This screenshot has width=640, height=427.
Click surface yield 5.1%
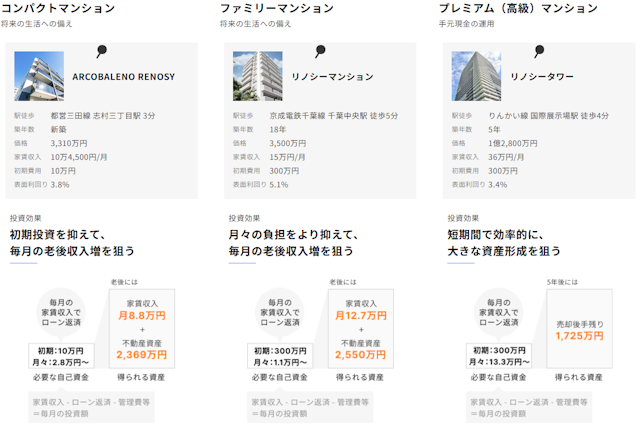coord(279,185)
